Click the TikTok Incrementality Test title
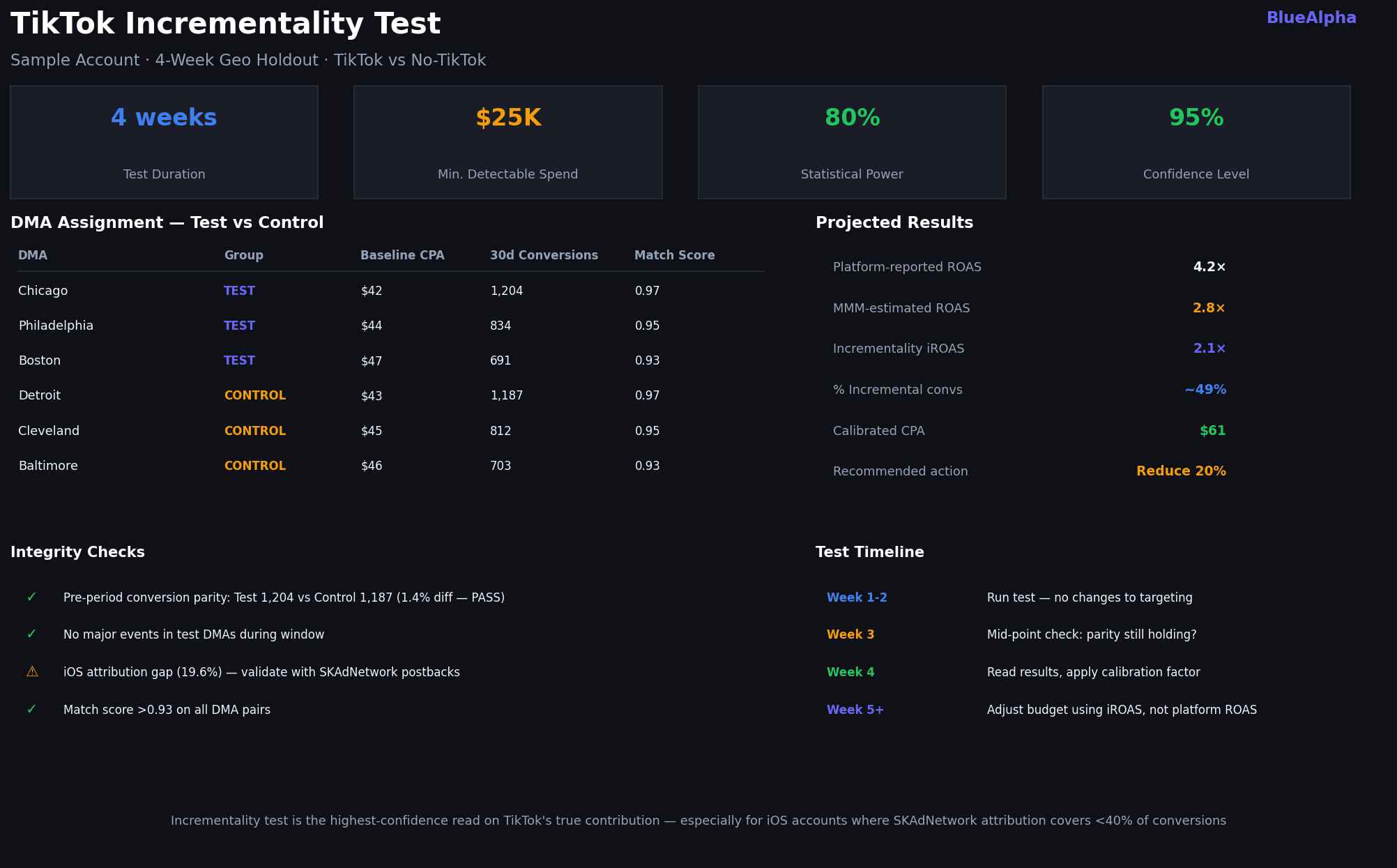The image size is (1397, 868). click(x=226, y=24)
